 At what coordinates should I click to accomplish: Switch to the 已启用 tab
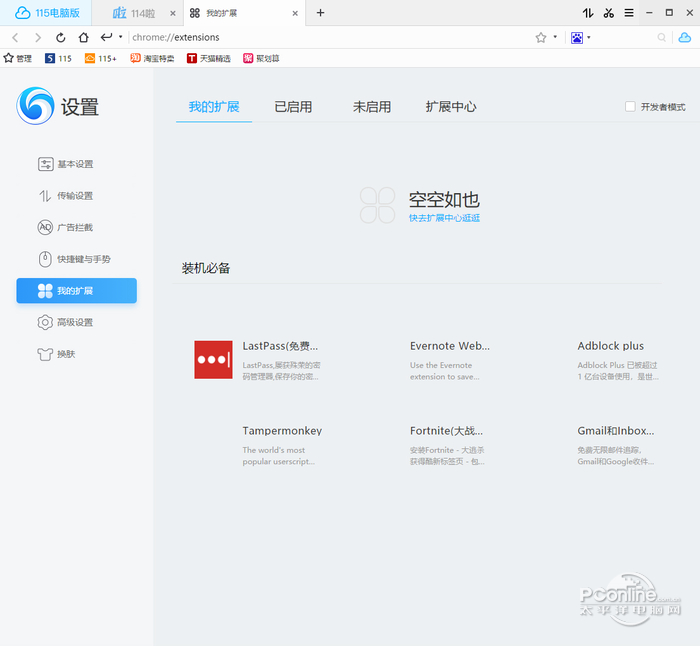[293, 107]
